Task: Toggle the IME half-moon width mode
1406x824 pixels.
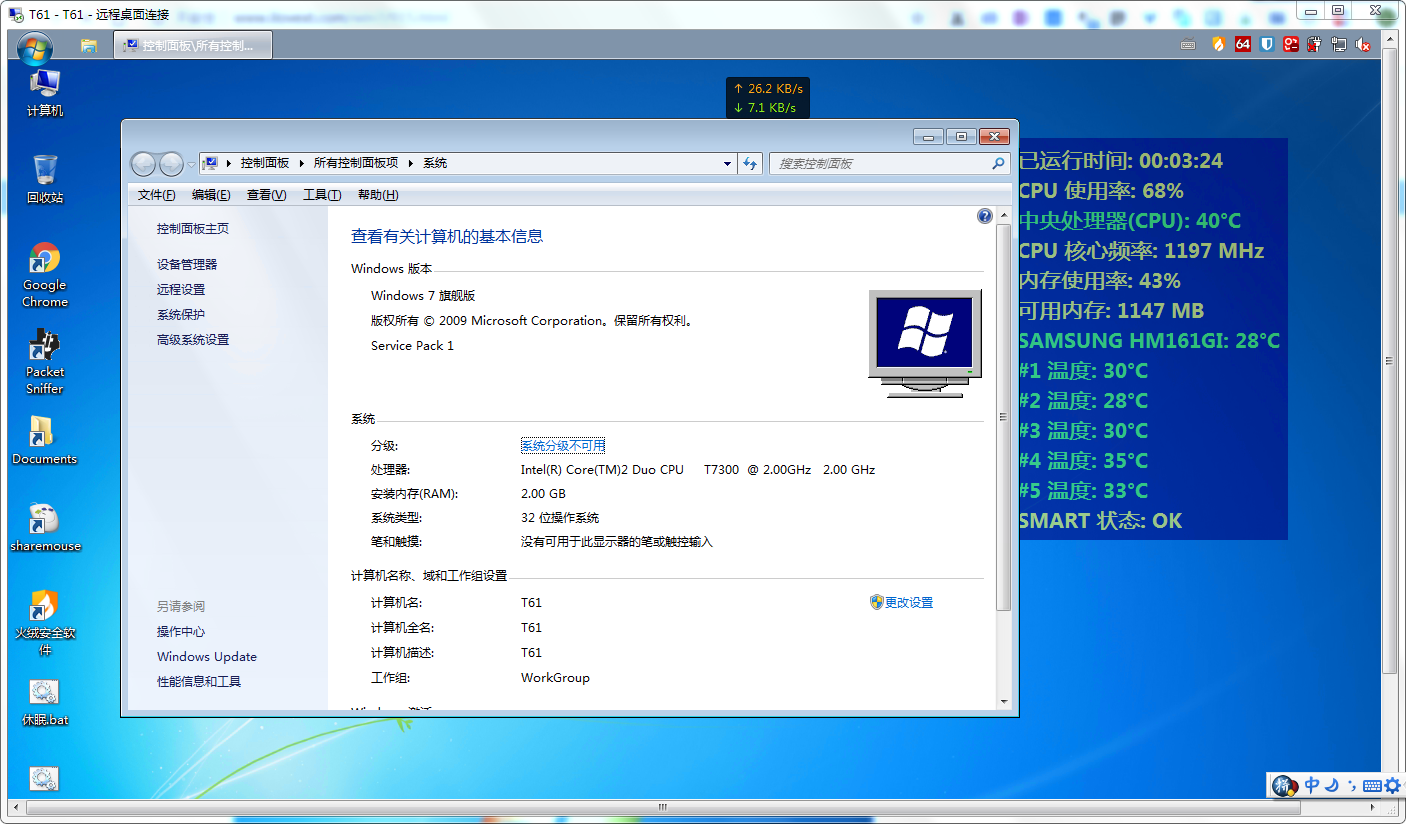Action: [x=1332, y=786]
